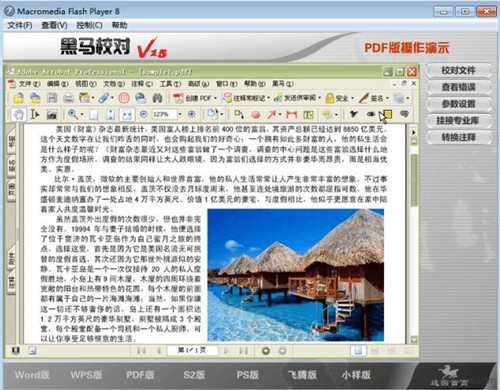Click the green Previous View button
500x390 pixels.
tap(266, 351)
